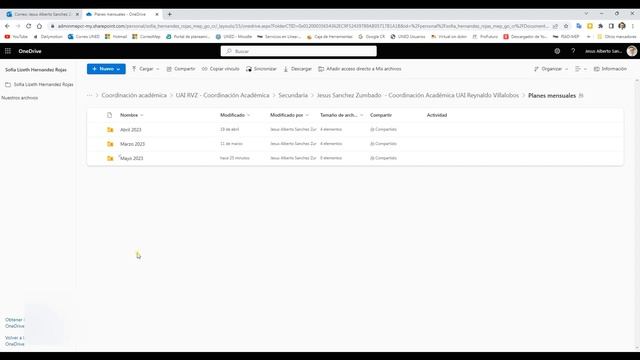
Task: Open the browser extensions puzzle icon
Action: [x=600, y=26]
